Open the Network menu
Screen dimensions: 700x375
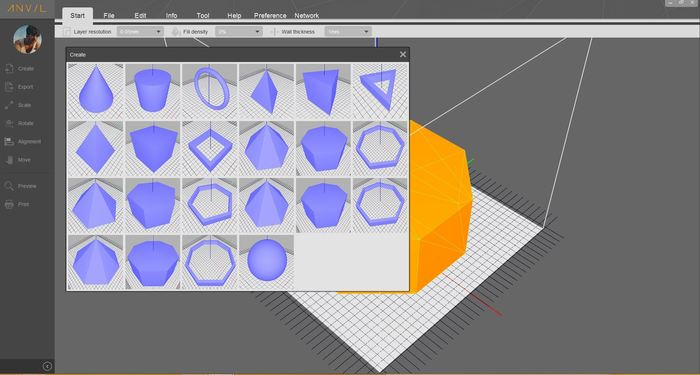pyautogui.click(x=307, y=15)
